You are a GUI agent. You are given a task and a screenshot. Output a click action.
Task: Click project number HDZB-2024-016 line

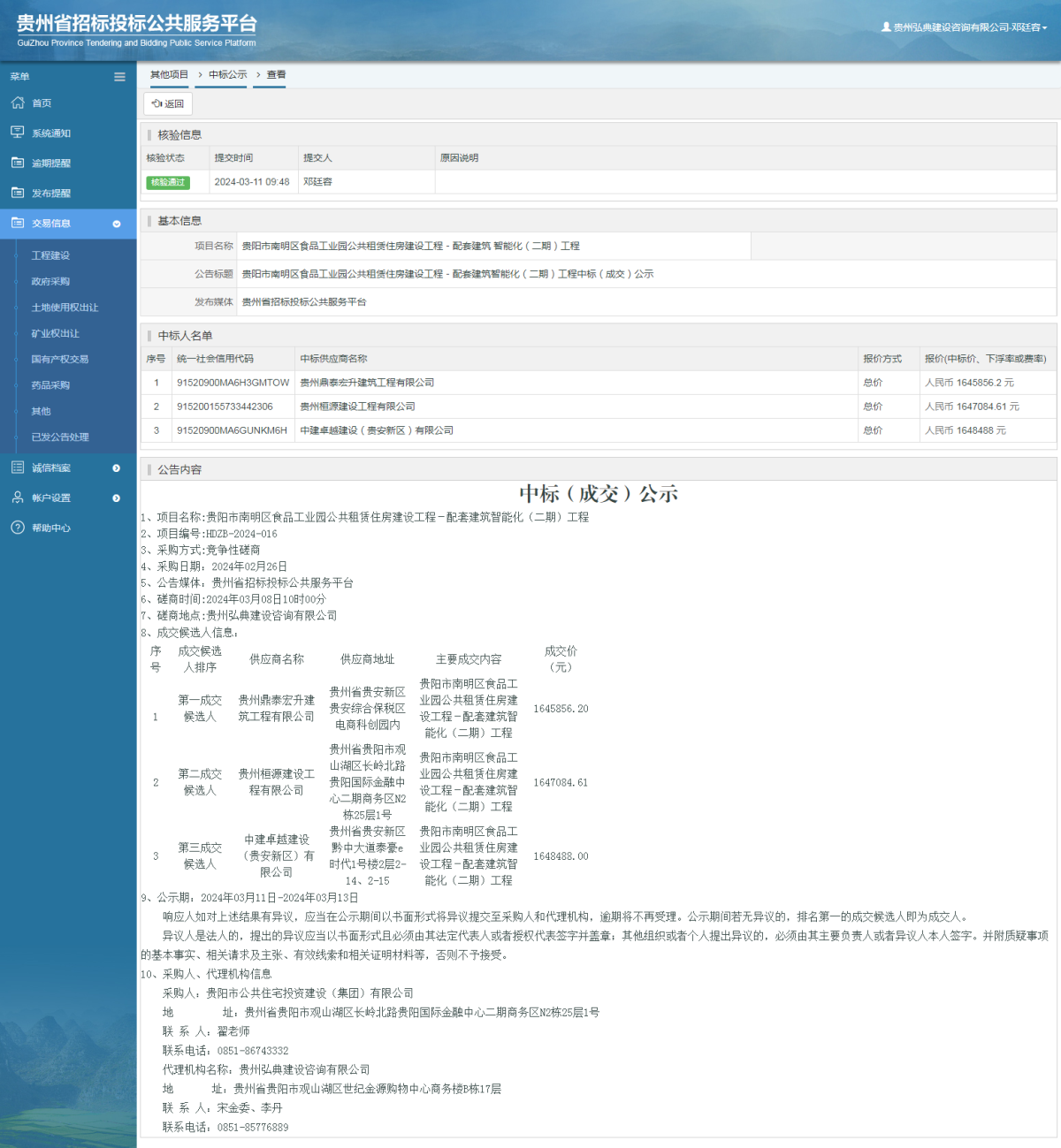pyautogui.click(x=209, y=534)
